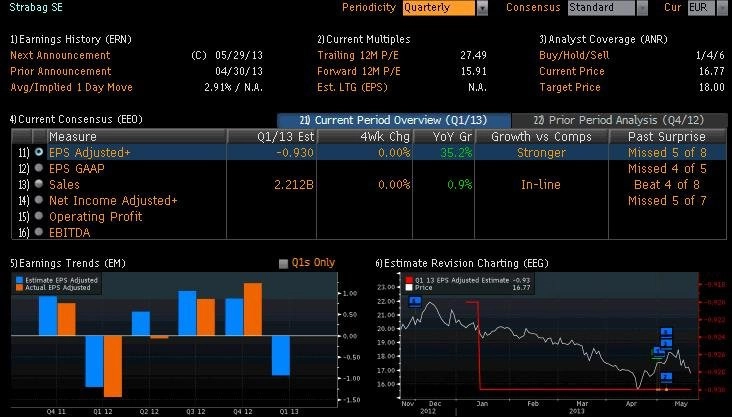
Task: Switch to Current Period Overview (Q1/13) tab
Action: point(394,120)
